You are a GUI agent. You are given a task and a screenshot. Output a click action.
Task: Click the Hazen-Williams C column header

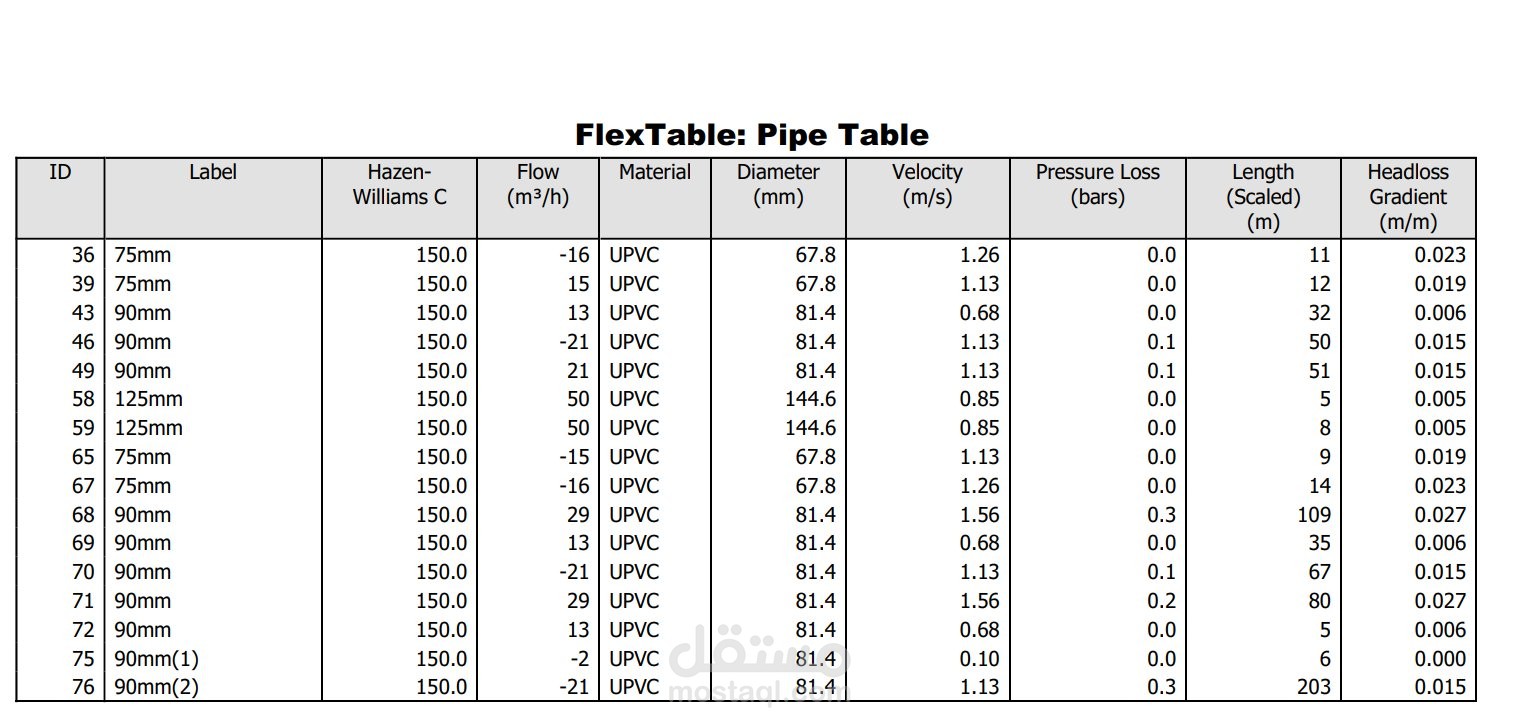click(x=399, y=198)
